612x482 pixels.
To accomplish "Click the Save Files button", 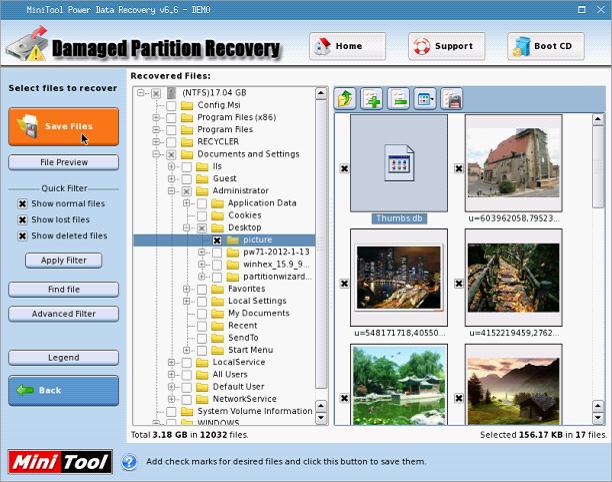I will (x=64, y=126).
